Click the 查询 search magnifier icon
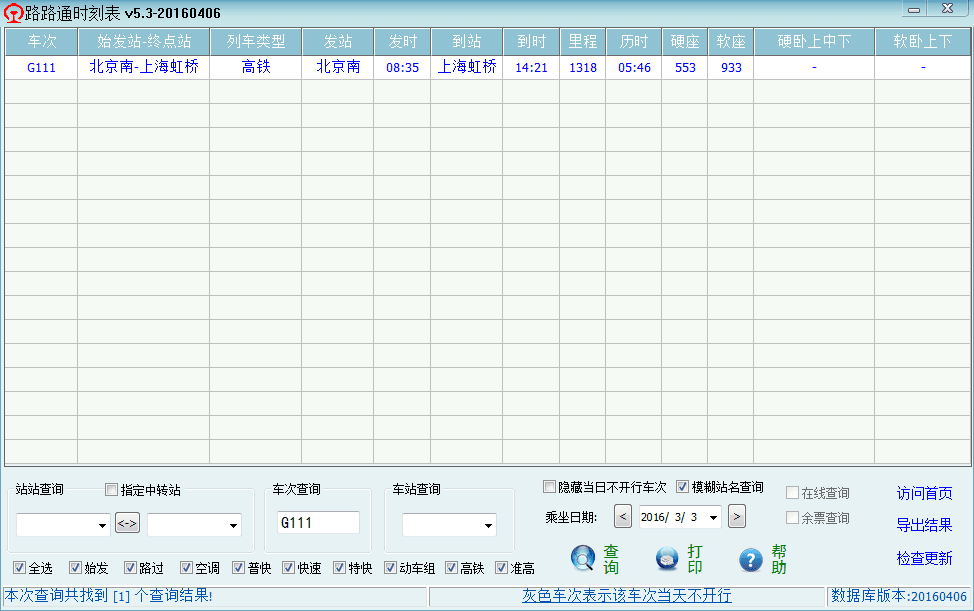 tap(583, 559)
